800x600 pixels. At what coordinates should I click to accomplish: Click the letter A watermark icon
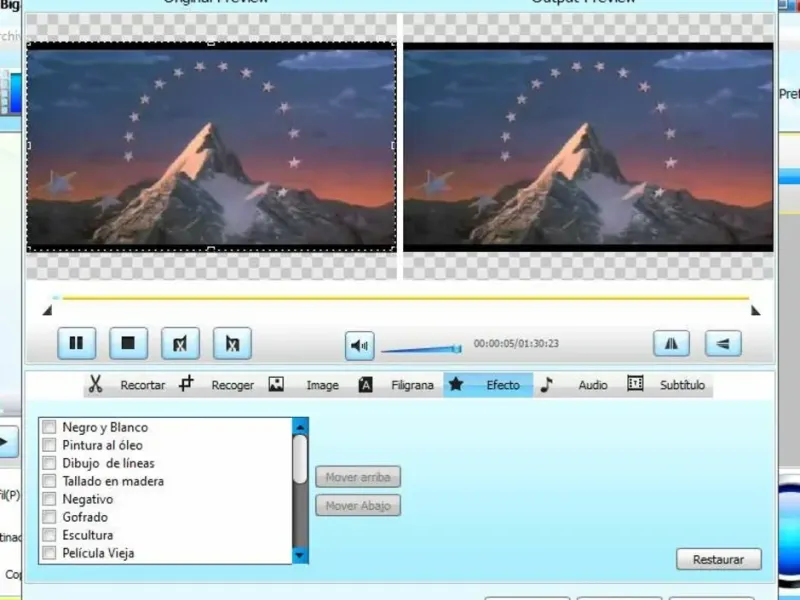pyautogui.click(x=365, y=385)
